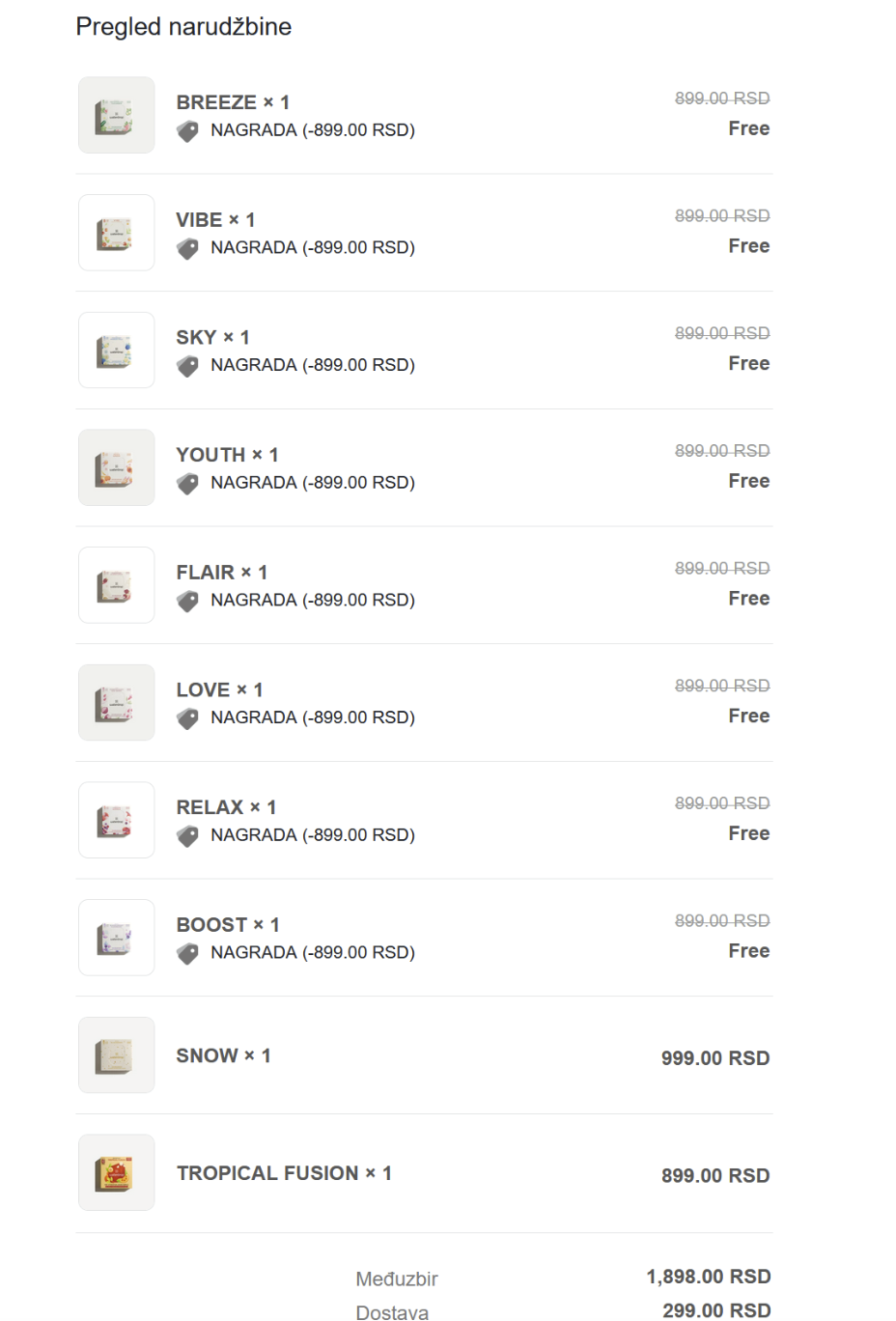Click the discount tag icon under BOOST
The image size is (896, 1321).
point(187,954)
